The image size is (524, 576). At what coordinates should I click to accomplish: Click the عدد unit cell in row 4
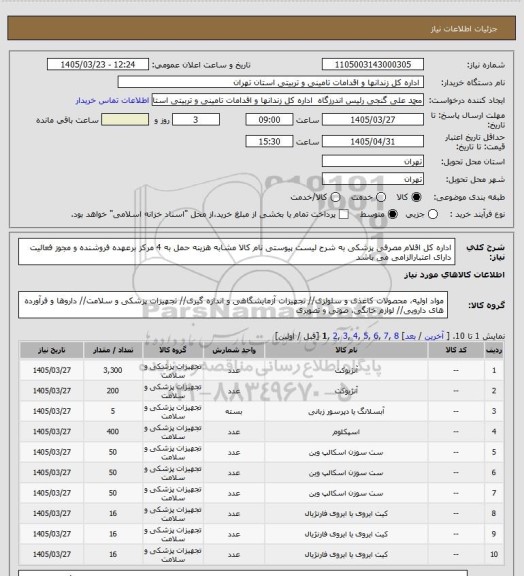pos(234,432)
